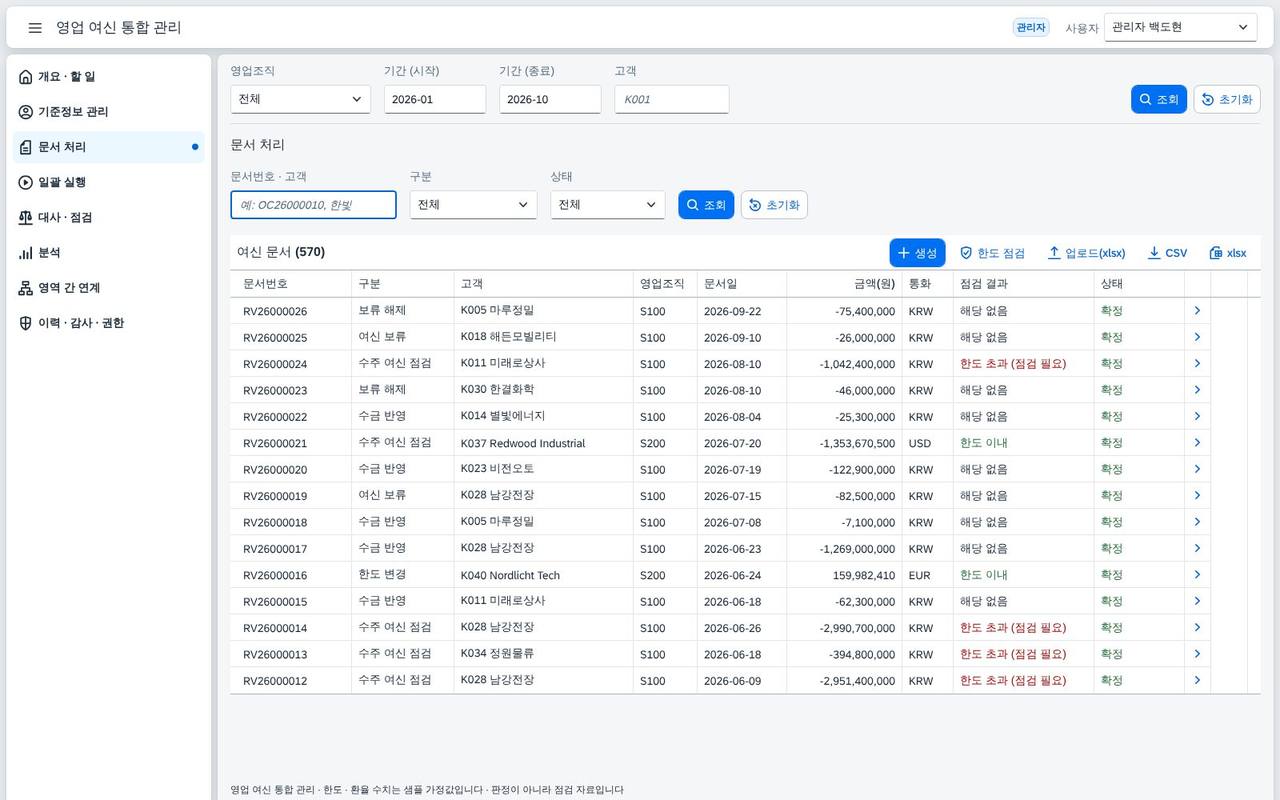
Task: Run 한도 점검
Action: [992, 253]
